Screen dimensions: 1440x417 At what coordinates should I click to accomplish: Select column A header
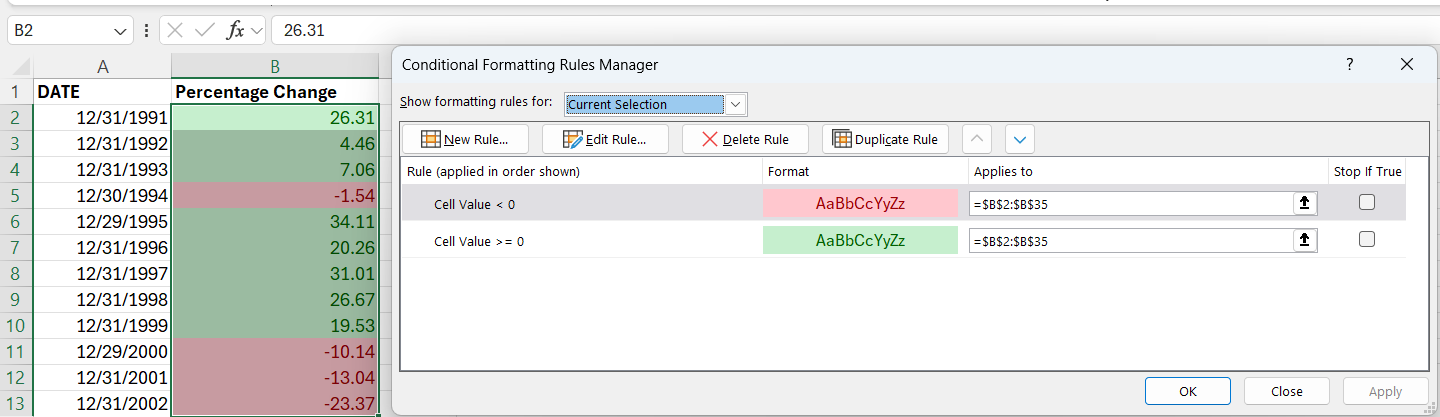(x=102, y=66)
